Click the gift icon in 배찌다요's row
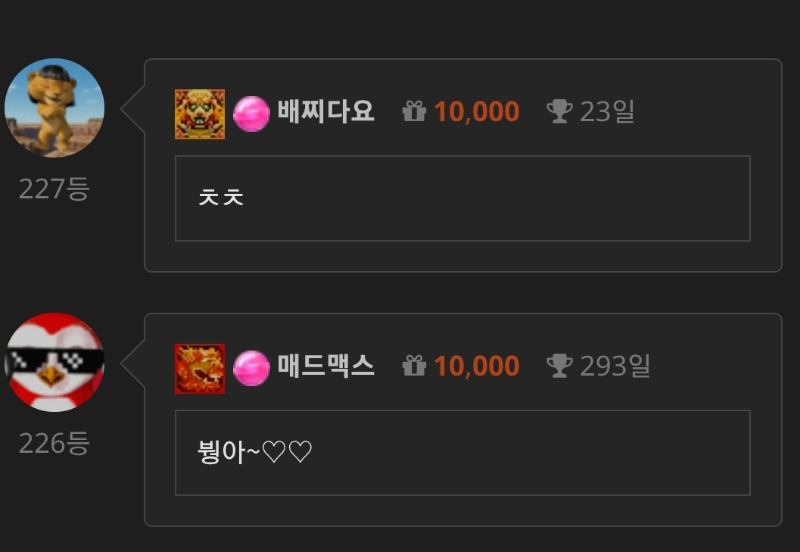 414,111
